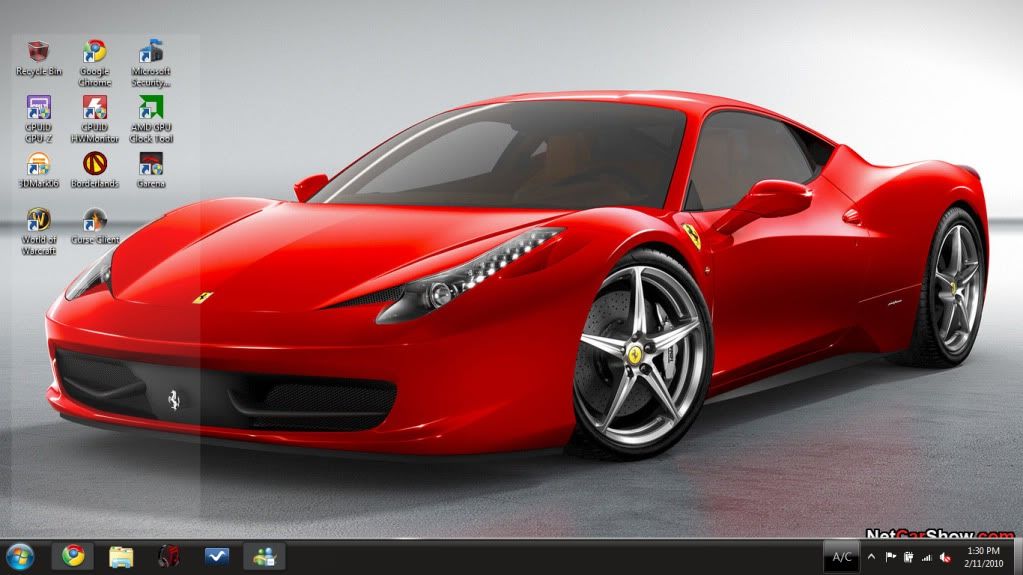The image size is (1023, 575).
Task: Select the Curse Client desktop shortcut
Action: pyautogui.click(x=95, y=226)
